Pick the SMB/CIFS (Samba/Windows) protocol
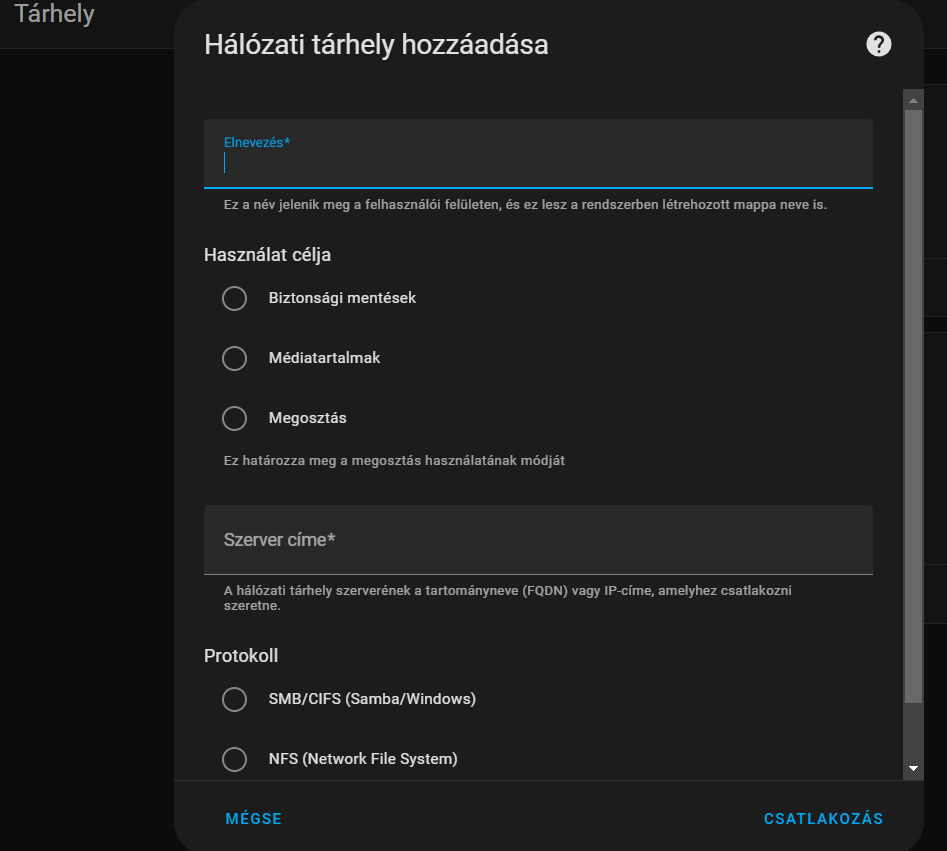Screen dimensions: 947x851 click(234, 699)
